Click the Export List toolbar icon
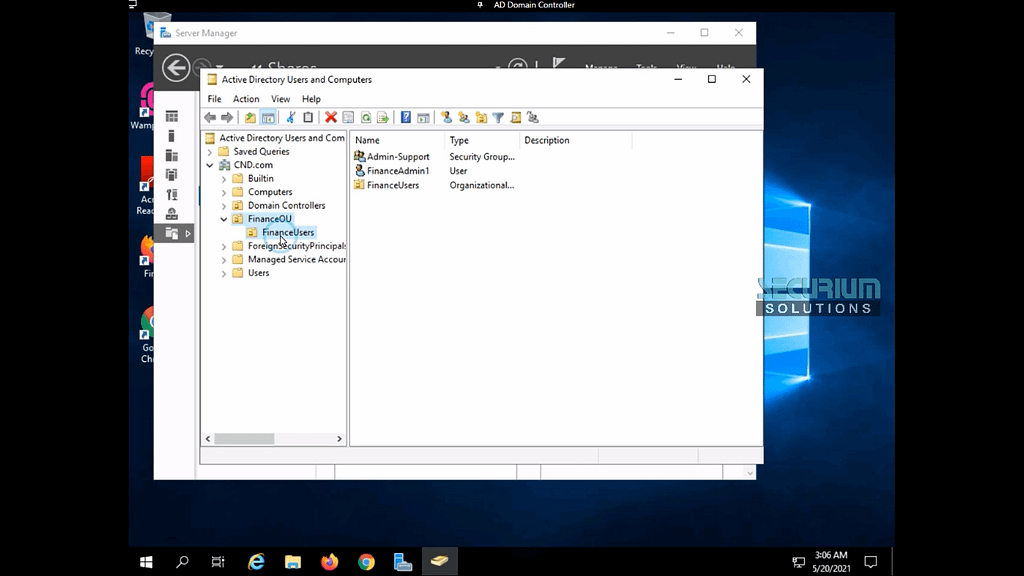Viewport: 1024px width, 576px height. click(x=383, y=118)
